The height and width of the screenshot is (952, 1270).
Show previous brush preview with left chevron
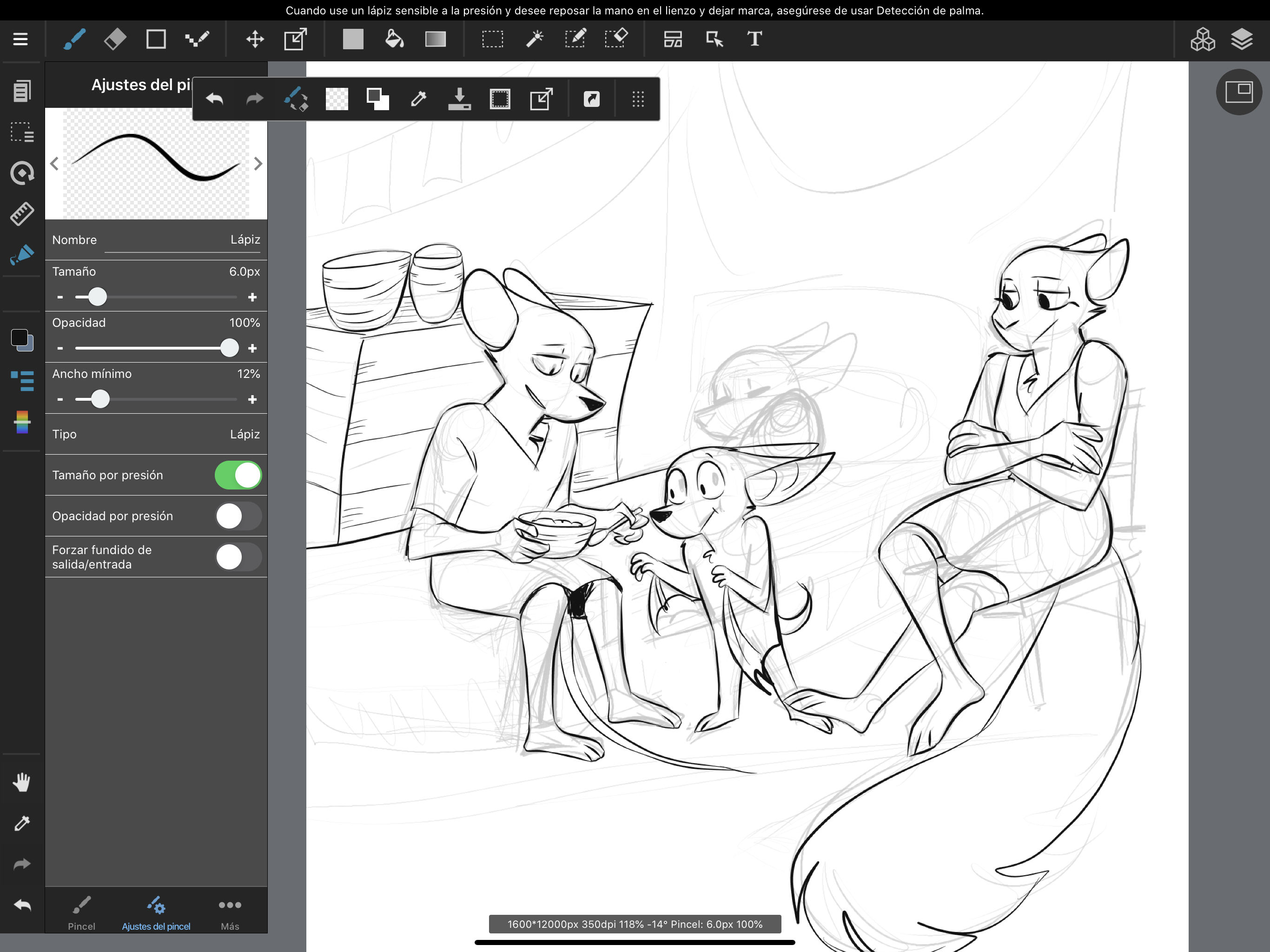[x=54, y=164]
